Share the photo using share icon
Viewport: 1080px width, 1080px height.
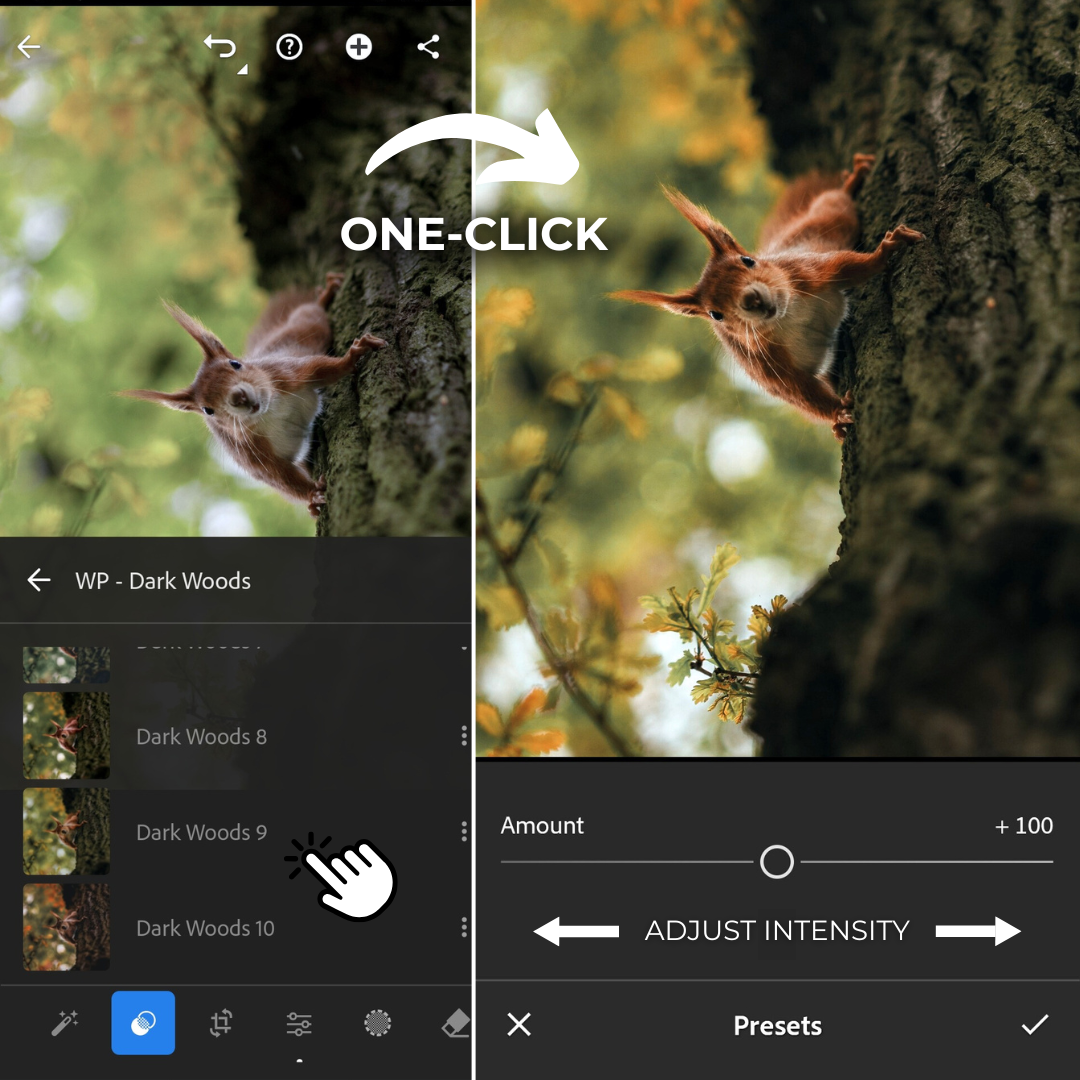point(428,47)
